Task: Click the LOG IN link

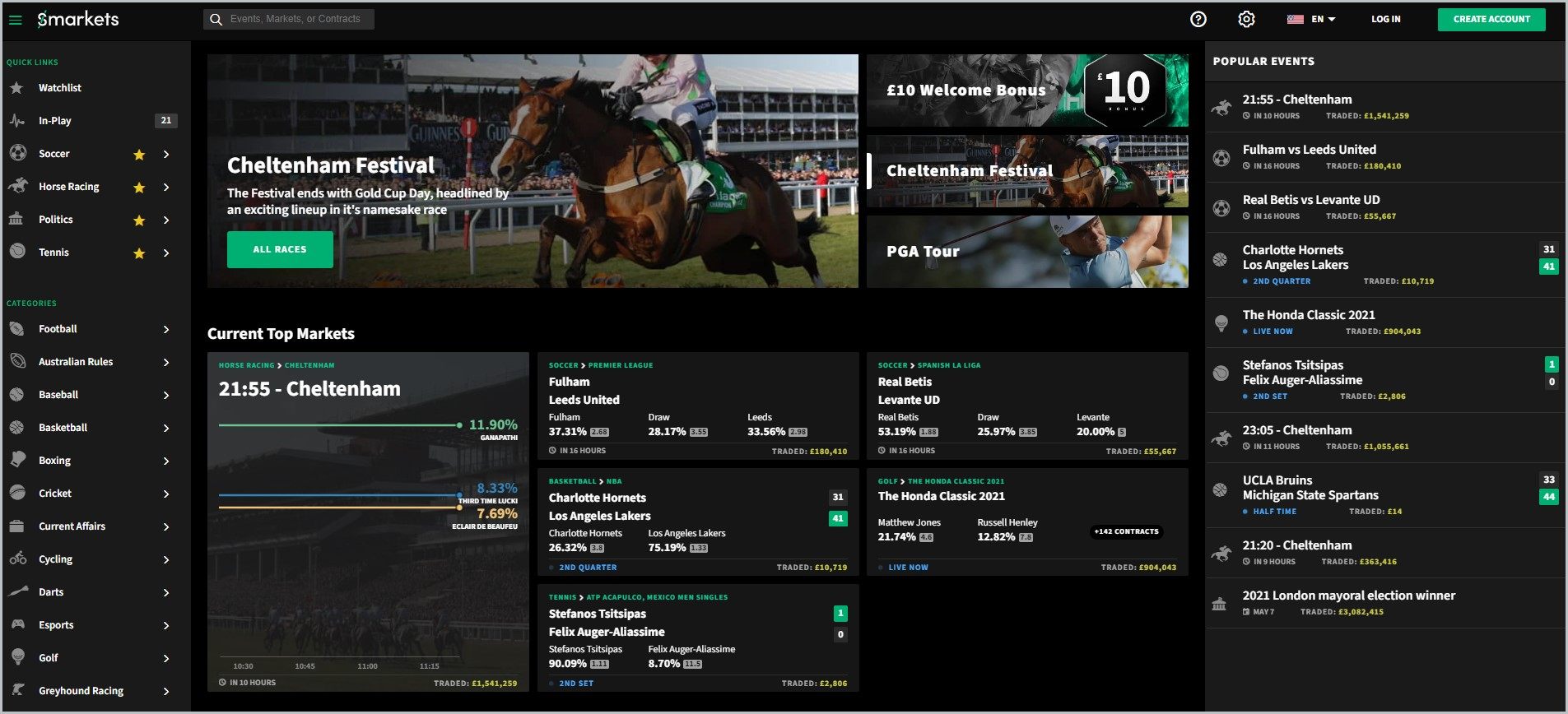Action: [x=1385, y=19]
